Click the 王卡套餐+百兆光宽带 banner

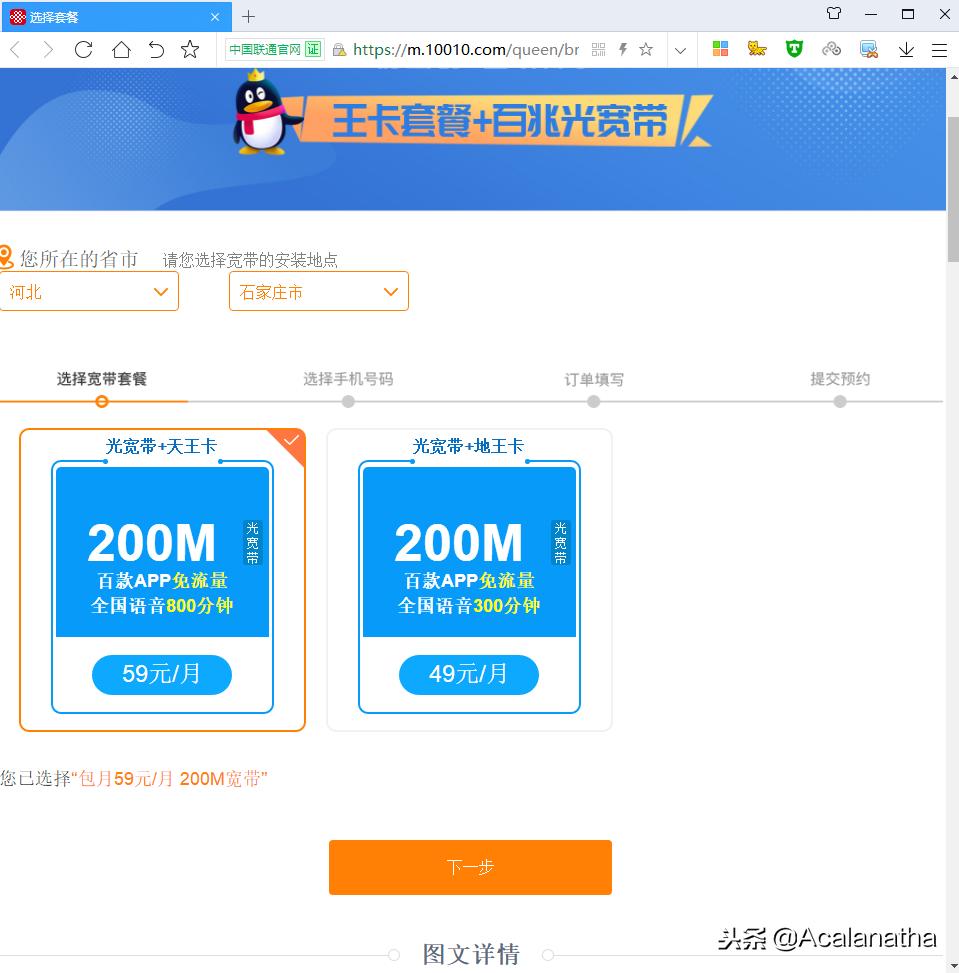click(500, 121)
